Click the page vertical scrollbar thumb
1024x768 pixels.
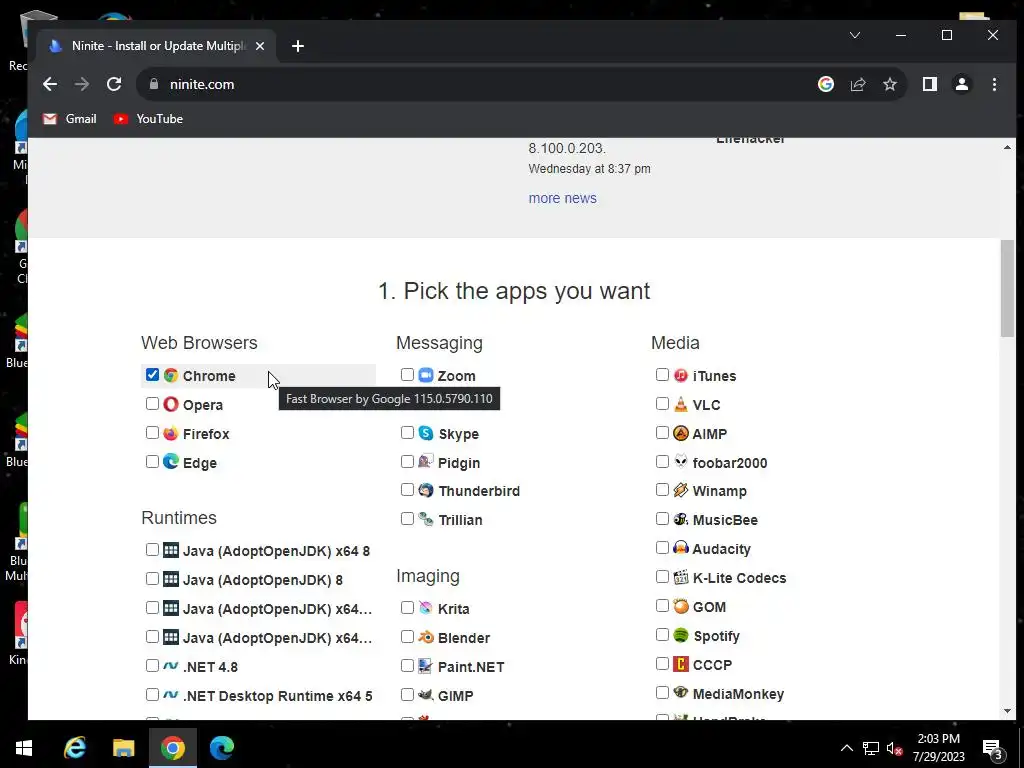pyautogui.click(x=1007, y=288)
